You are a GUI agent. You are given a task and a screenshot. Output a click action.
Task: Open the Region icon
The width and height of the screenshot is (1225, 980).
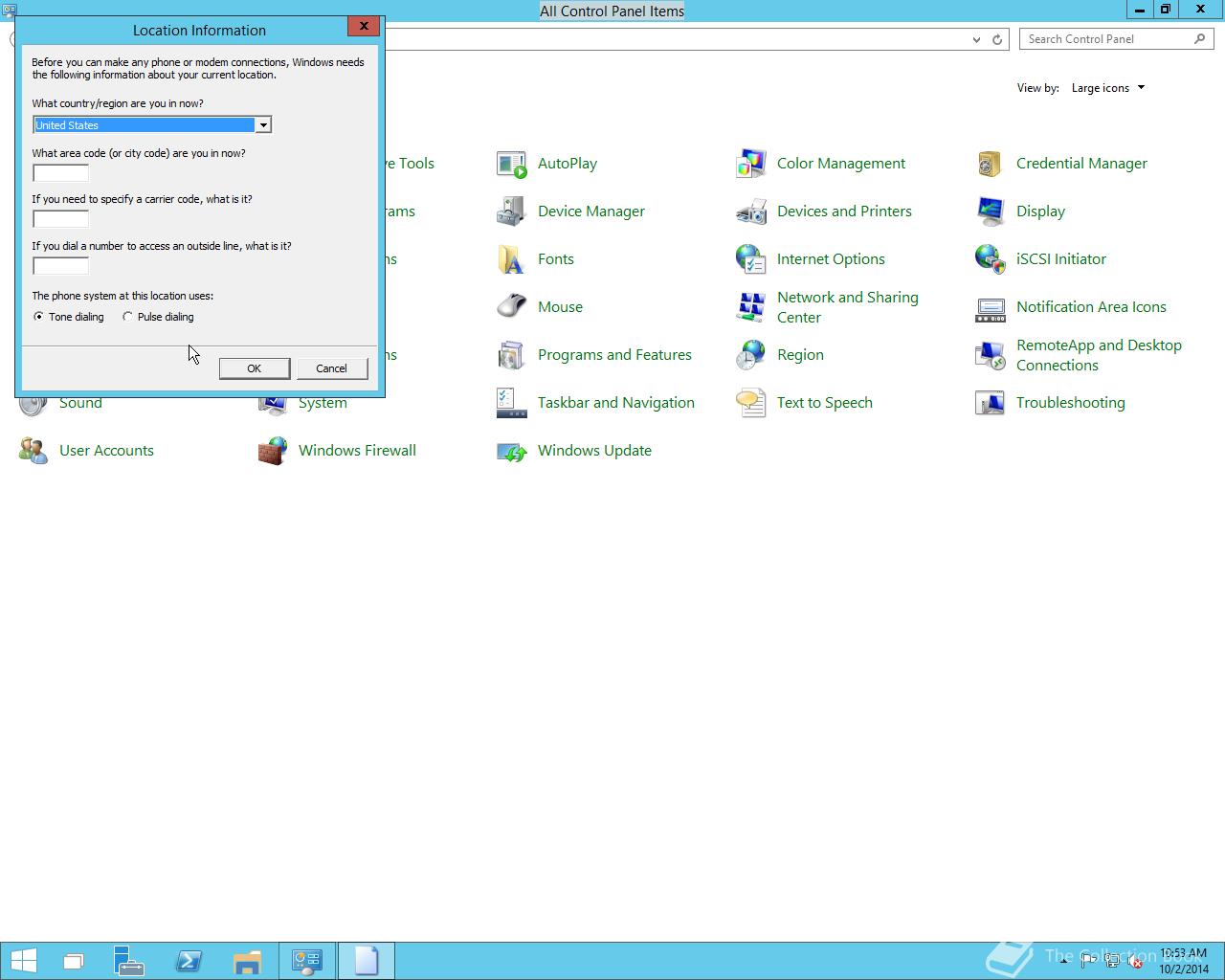751,355
